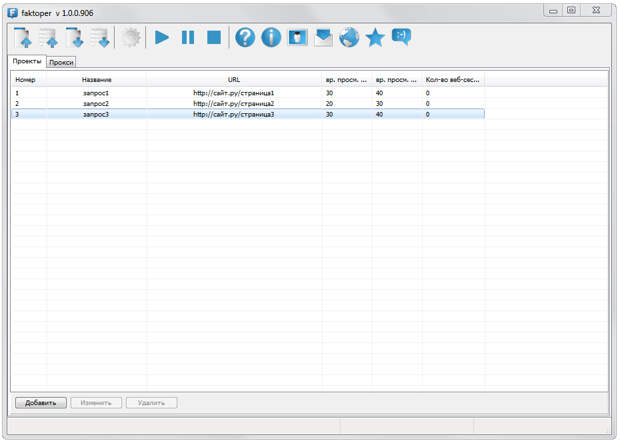Sort by the Название column header
This screenshot has height=443, width=620.
[96, 79]
